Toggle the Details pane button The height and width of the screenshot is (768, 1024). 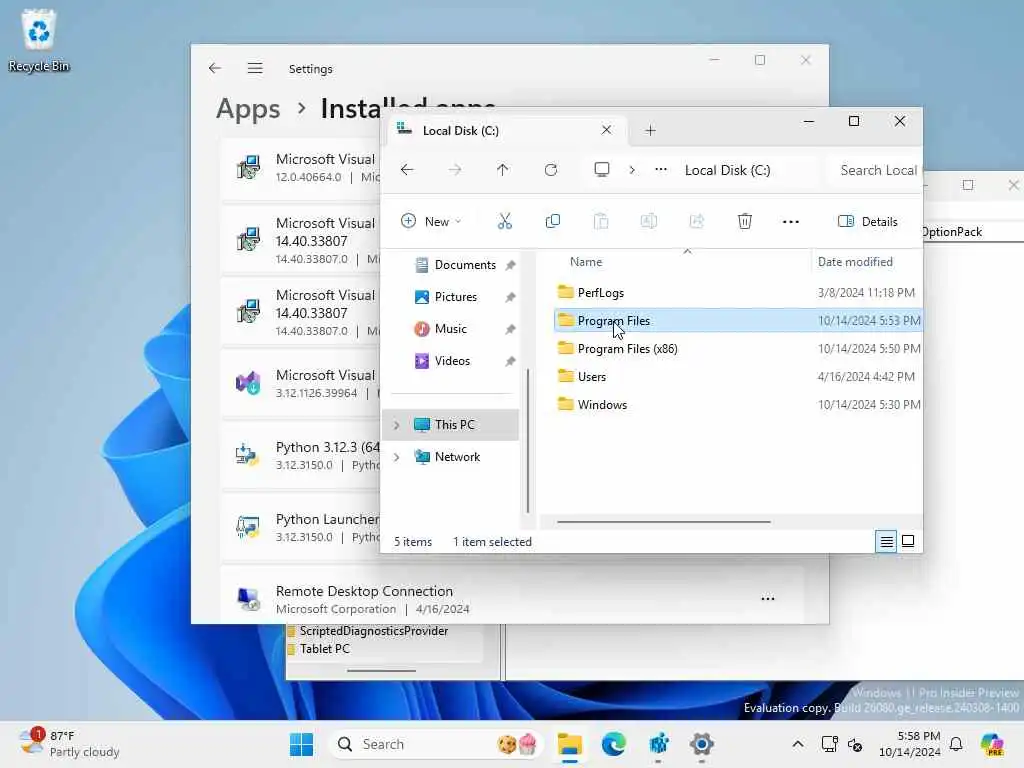tap(868, 221)
